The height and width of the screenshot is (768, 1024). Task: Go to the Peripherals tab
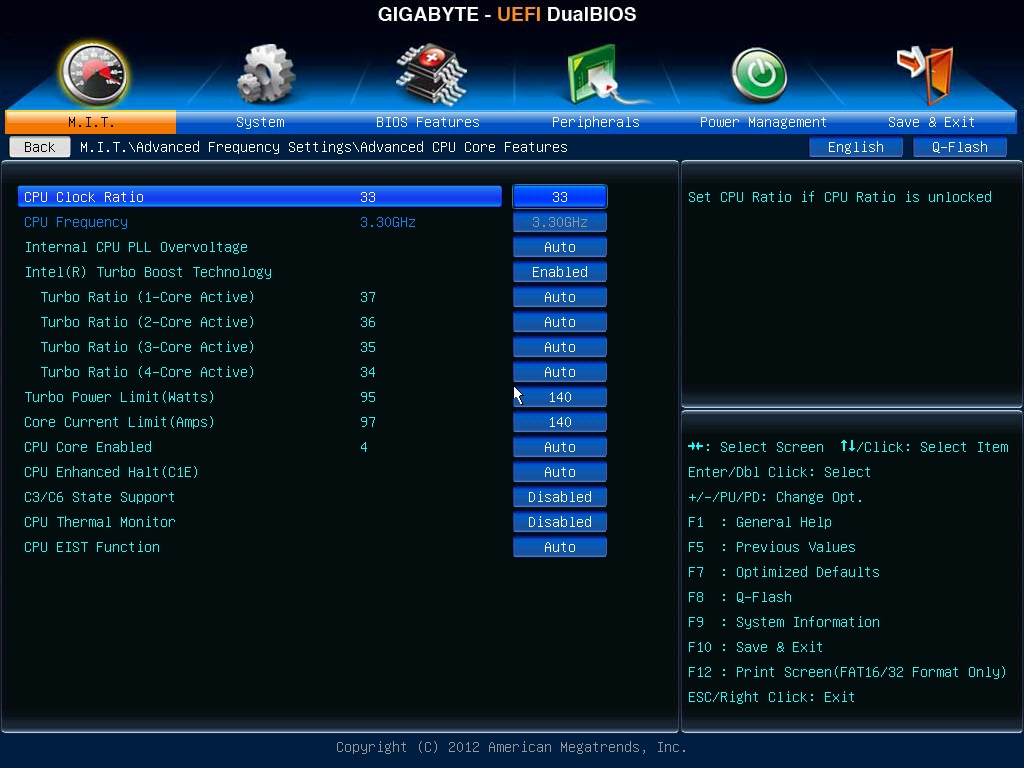(596, 122)
